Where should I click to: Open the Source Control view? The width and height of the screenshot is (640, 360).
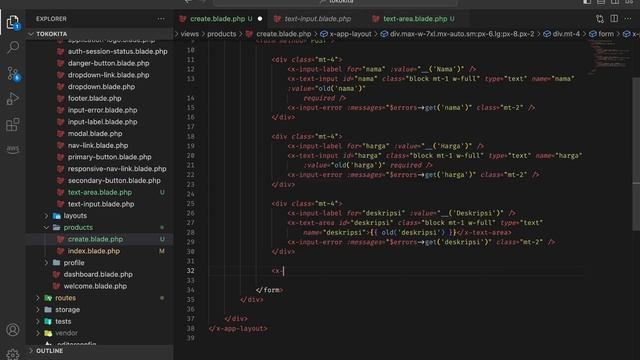click(13, 73)
